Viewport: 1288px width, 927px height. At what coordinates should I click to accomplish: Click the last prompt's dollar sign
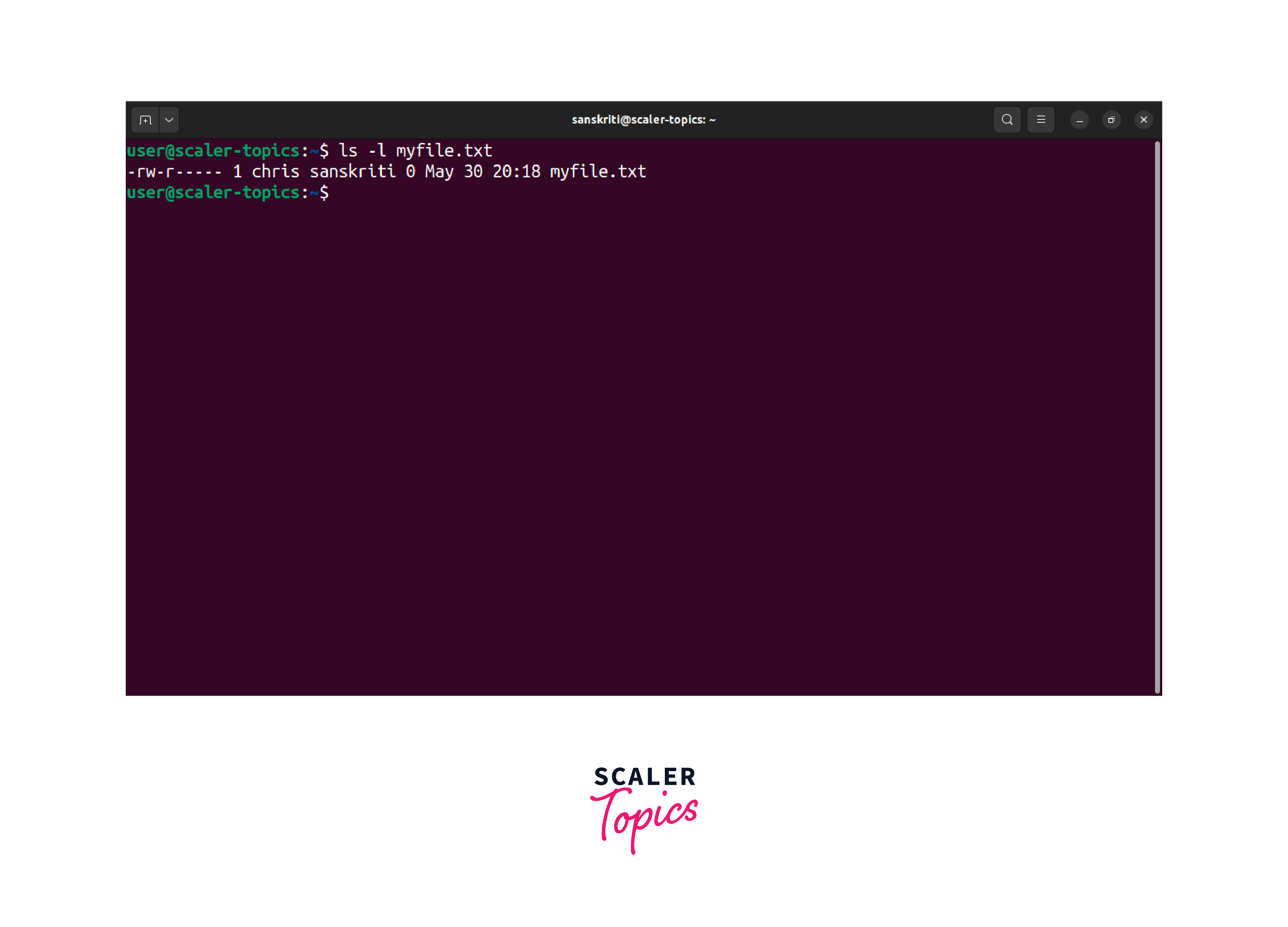pyautogui.click(x=324, y=193)
